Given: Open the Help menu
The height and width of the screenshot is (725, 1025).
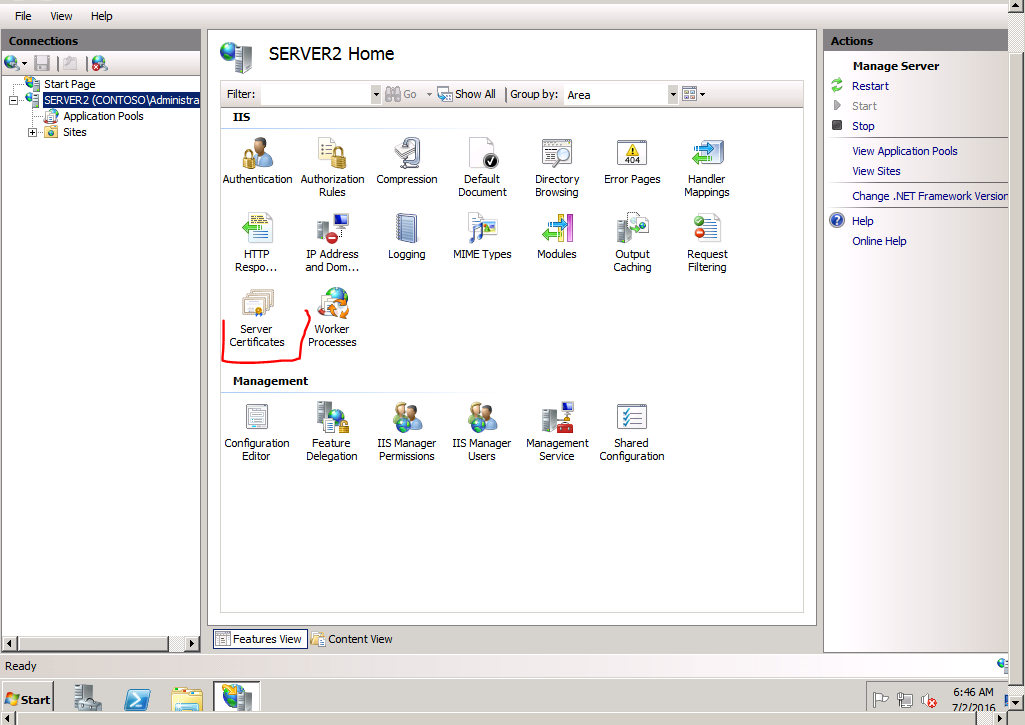Looking at the screenshot, I should [x=101, y=16].
